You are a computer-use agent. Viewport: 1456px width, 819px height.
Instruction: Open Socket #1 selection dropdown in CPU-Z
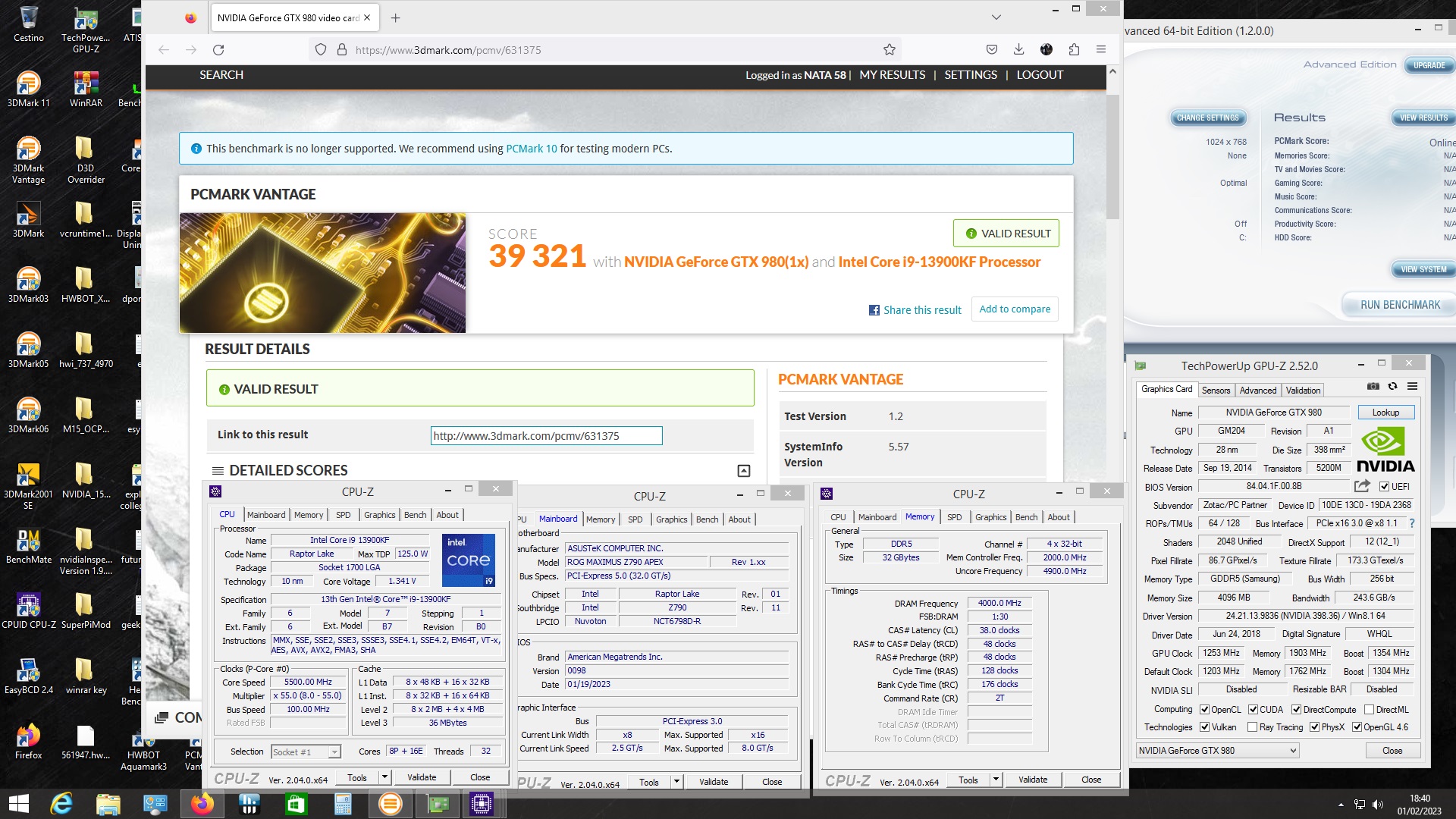pyautogui.click(x=306, y=752)
